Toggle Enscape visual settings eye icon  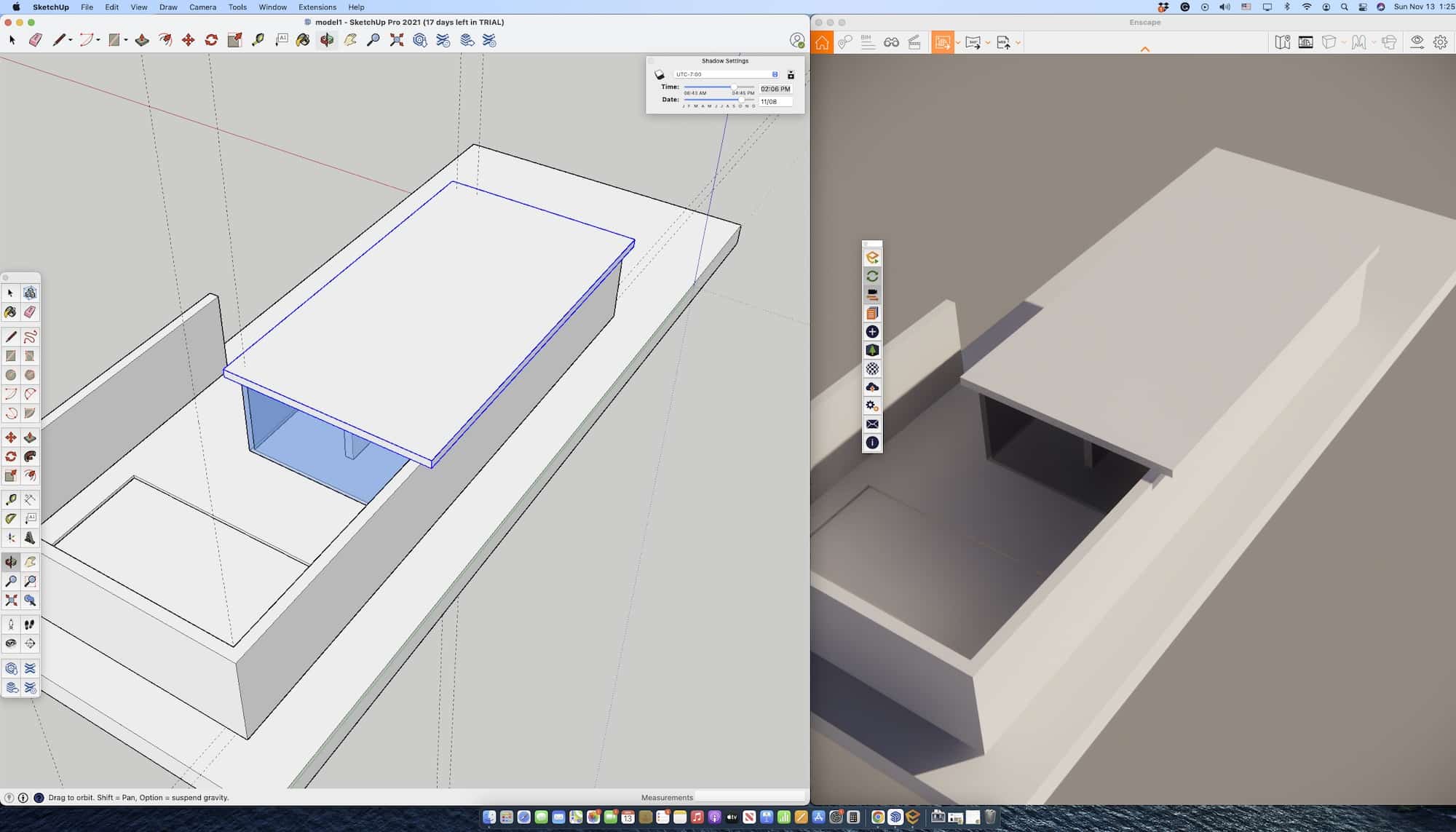pyautogui.click(x=1417, y=43)
